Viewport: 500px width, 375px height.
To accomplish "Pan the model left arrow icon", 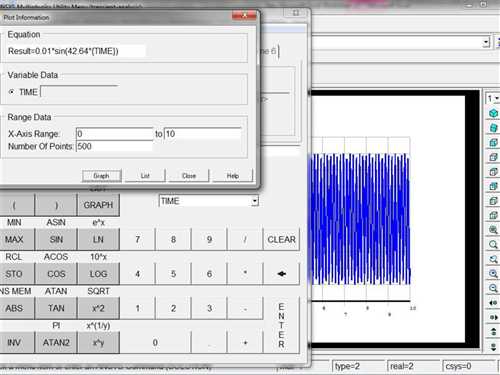I will pyautogui.click(x=493, y=303).
